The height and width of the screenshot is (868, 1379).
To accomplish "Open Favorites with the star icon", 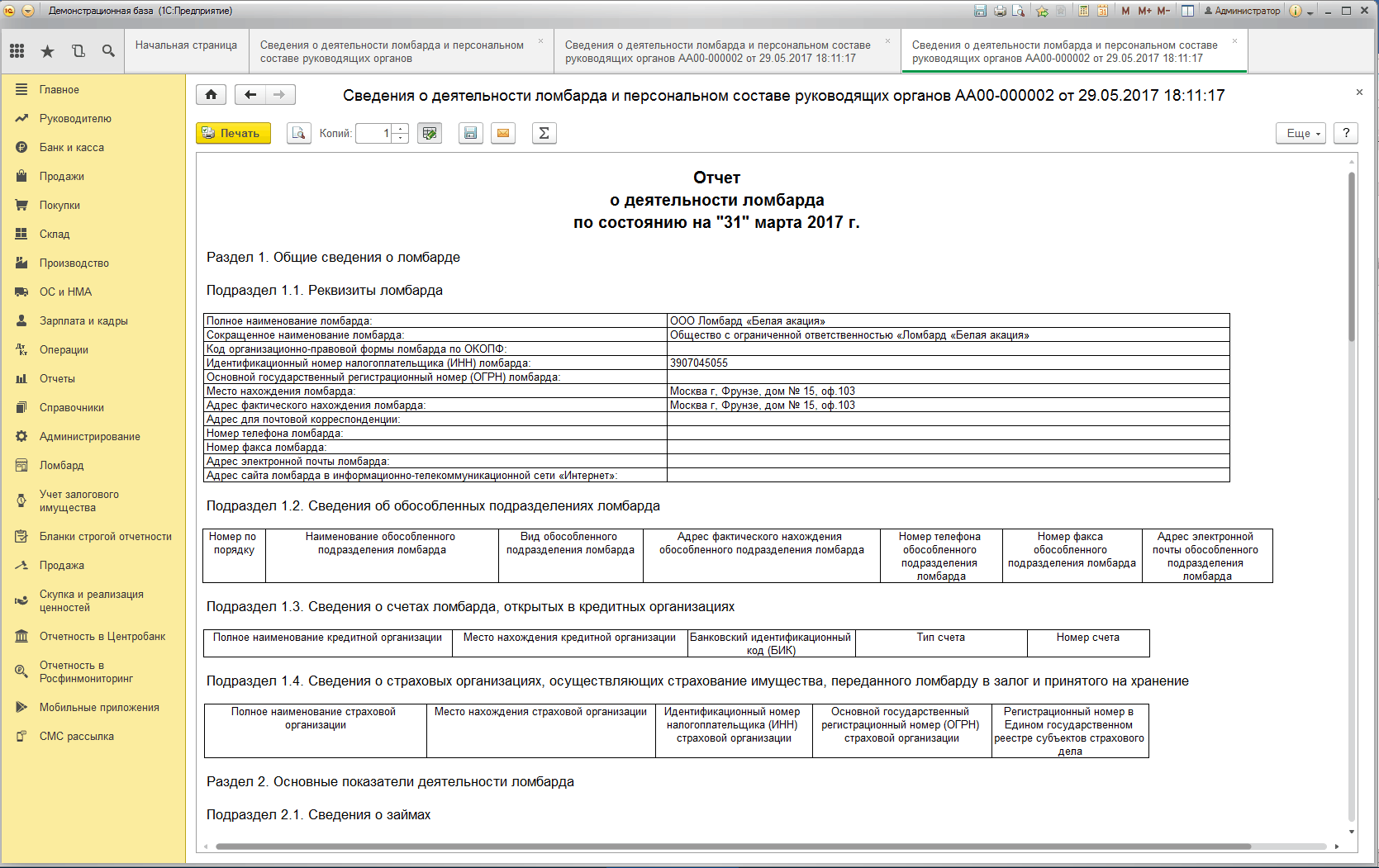I will [47, 51].
